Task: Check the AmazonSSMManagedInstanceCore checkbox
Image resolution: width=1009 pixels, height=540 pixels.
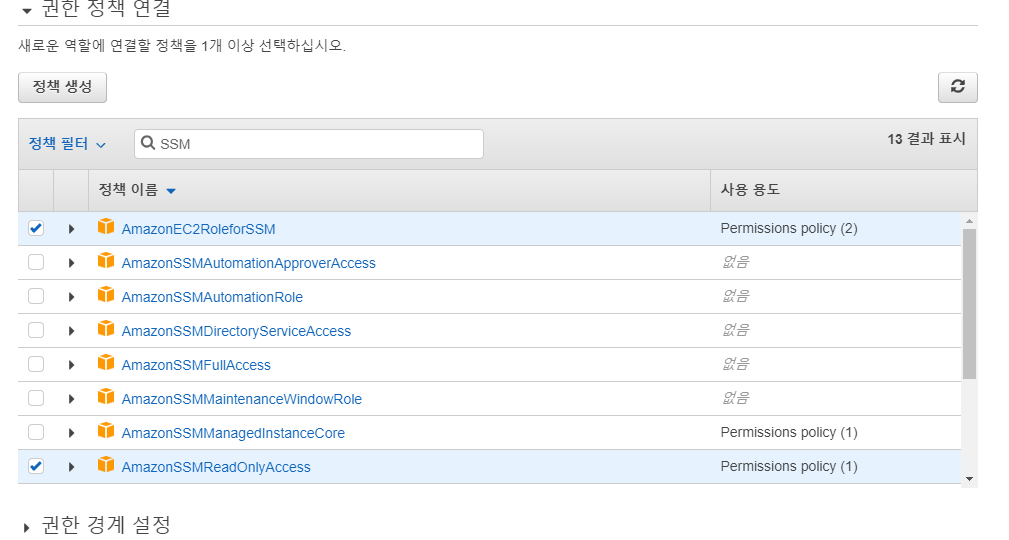Action: pyautogui.click(x=36, y=432)
